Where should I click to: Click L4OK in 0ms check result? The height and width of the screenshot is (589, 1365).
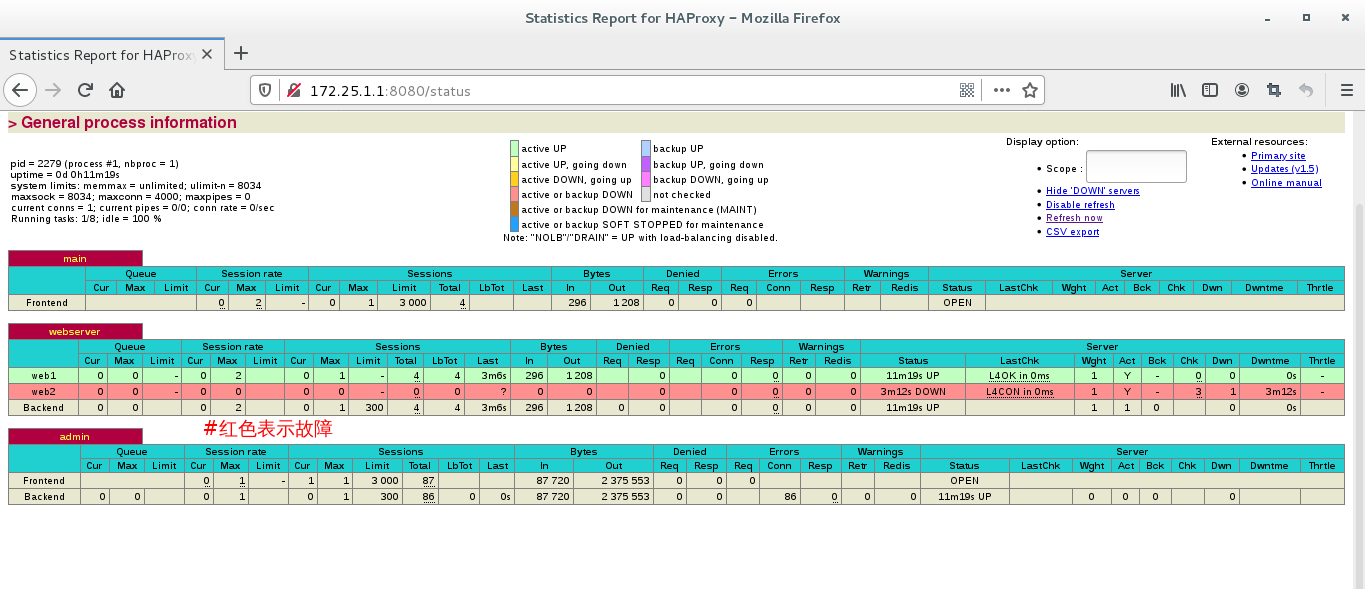point(1019,376)
